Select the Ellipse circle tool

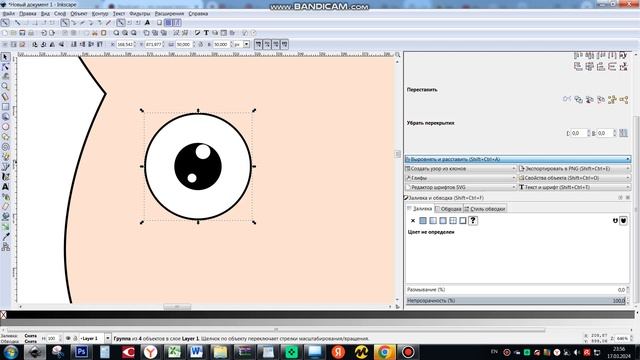coord(5,127)
